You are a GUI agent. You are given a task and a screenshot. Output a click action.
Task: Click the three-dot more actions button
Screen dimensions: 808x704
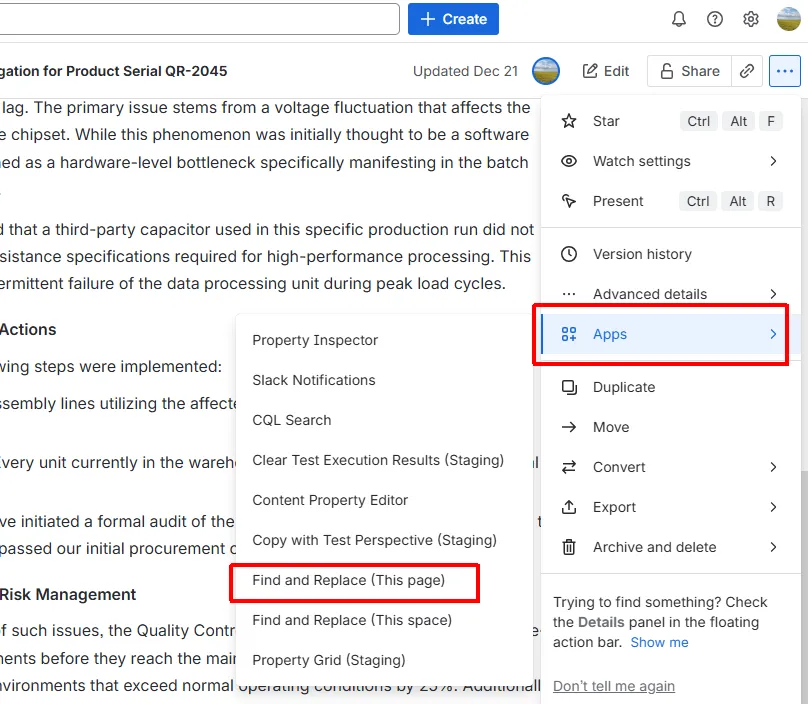(x=785, y=71)
